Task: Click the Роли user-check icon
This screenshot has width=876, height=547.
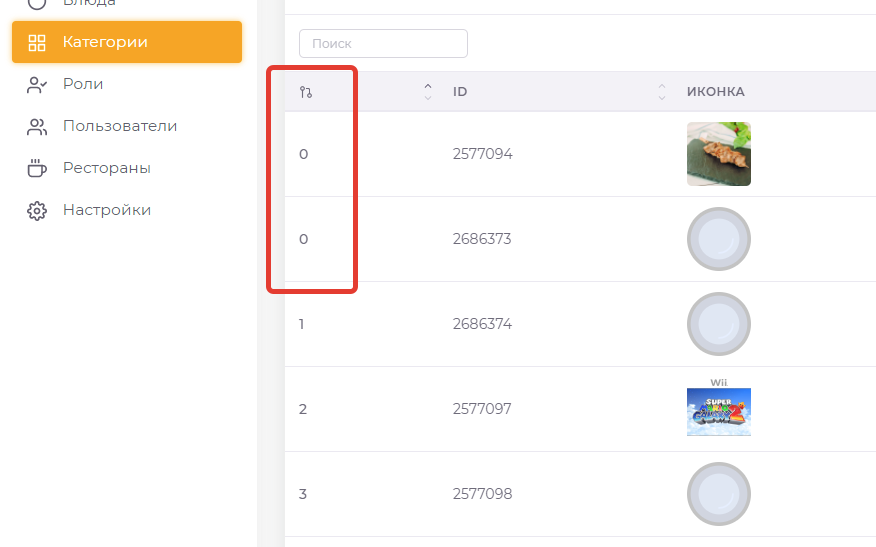Action: [37, 84]
